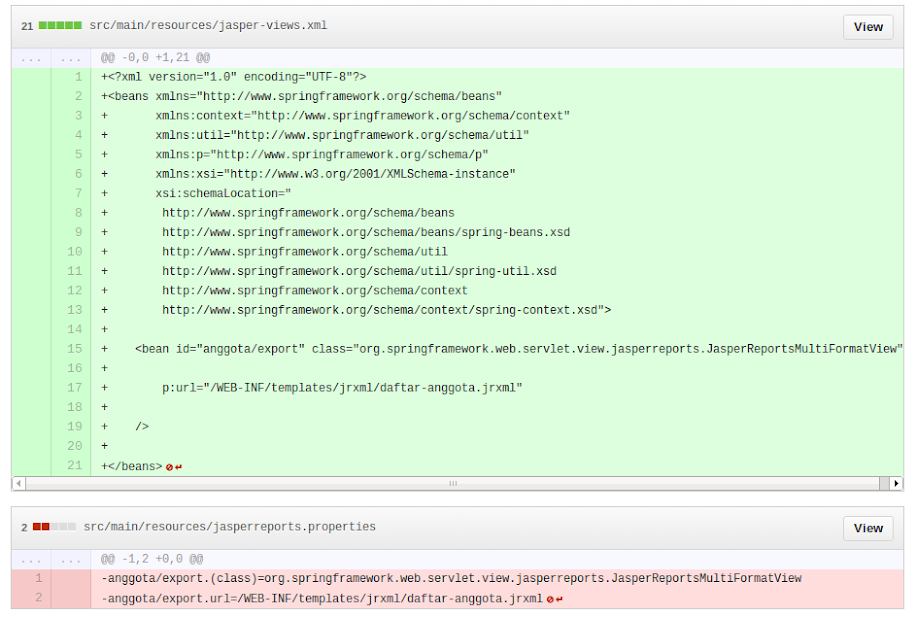
Task: Click the p:url daftar-anggota.jrxml code line
Action: click(311, 388)
